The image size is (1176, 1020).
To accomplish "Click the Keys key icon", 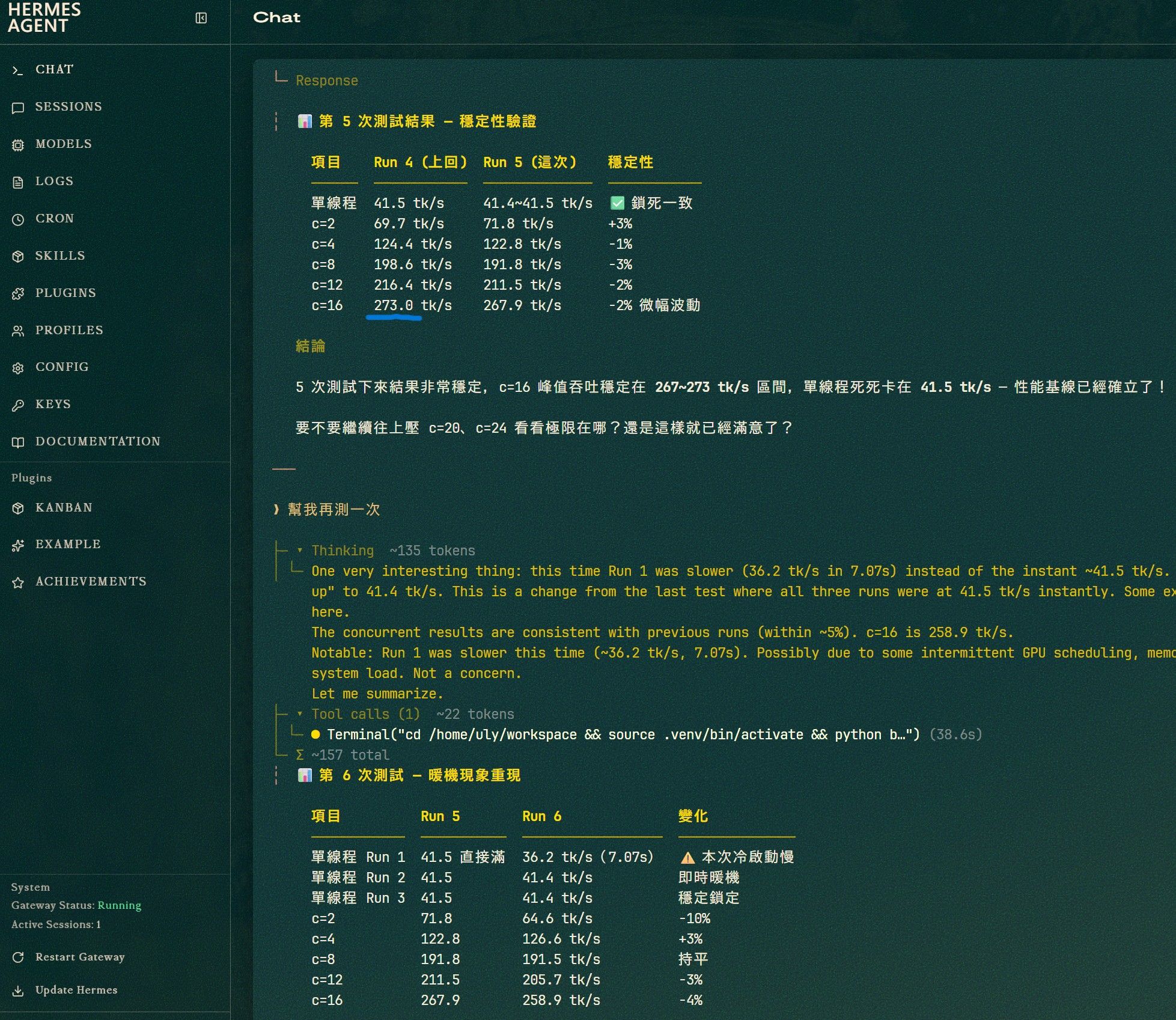I will click(x=18, y=405).
